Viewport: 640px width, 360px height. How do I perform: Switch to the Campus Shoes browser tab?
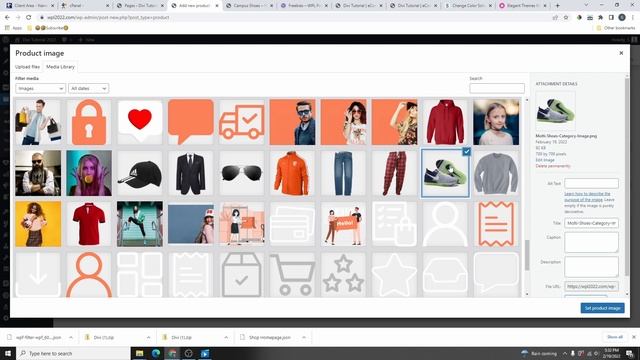click(250, 6)
